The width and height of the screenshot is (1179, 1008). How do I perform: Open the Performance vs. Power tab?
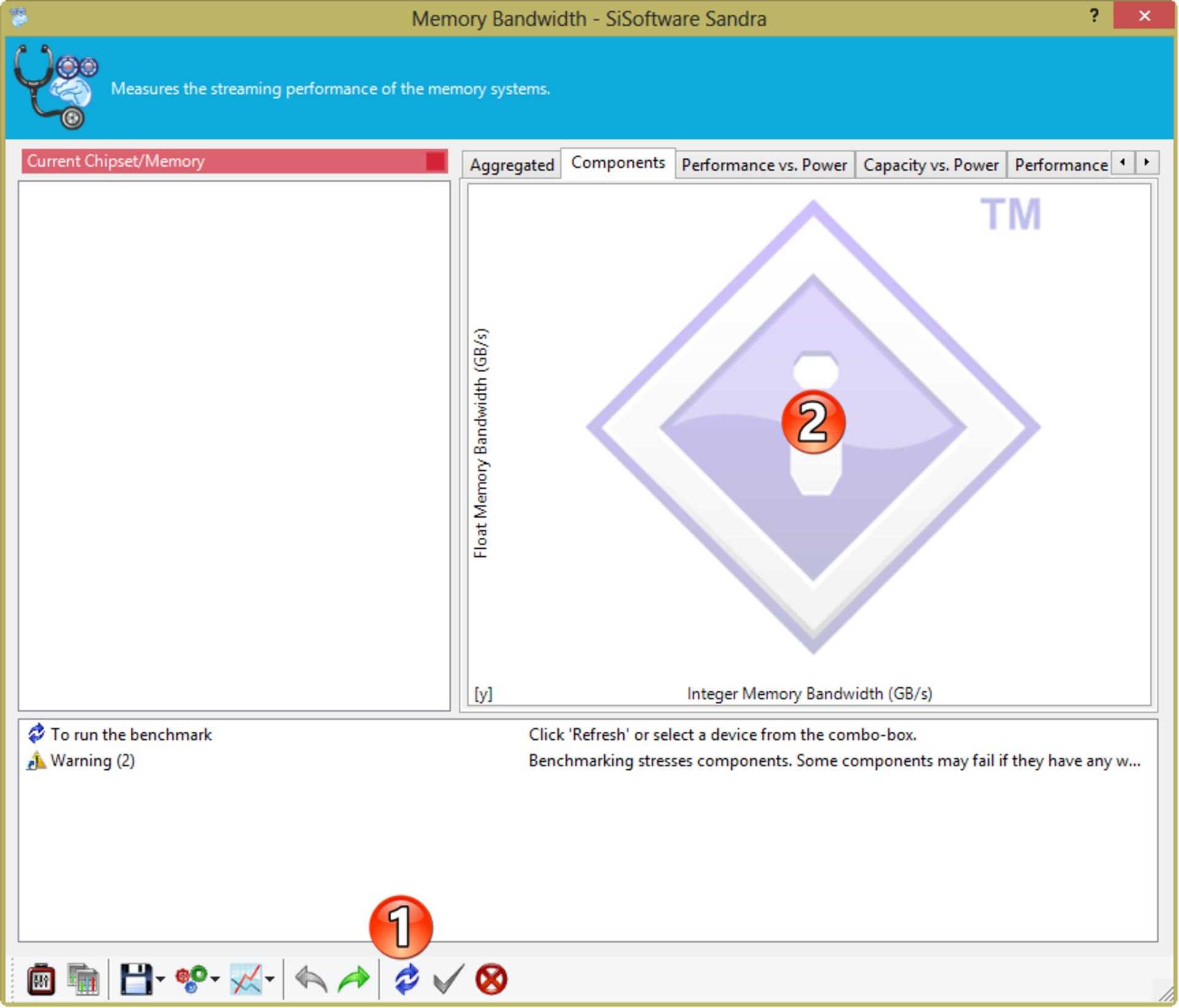[x=764, y=165]
